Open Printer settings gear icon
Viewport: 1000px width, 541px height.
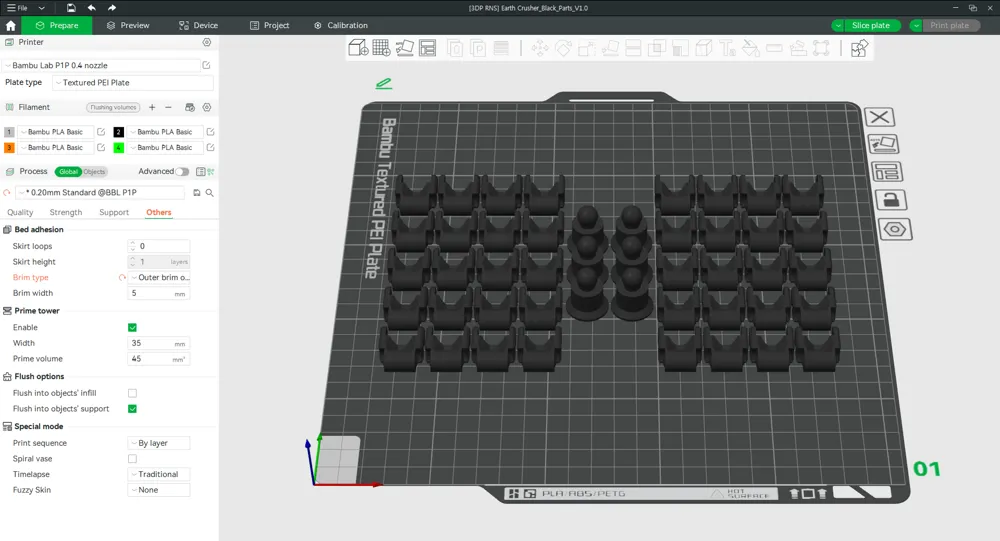tap(207, 42)
